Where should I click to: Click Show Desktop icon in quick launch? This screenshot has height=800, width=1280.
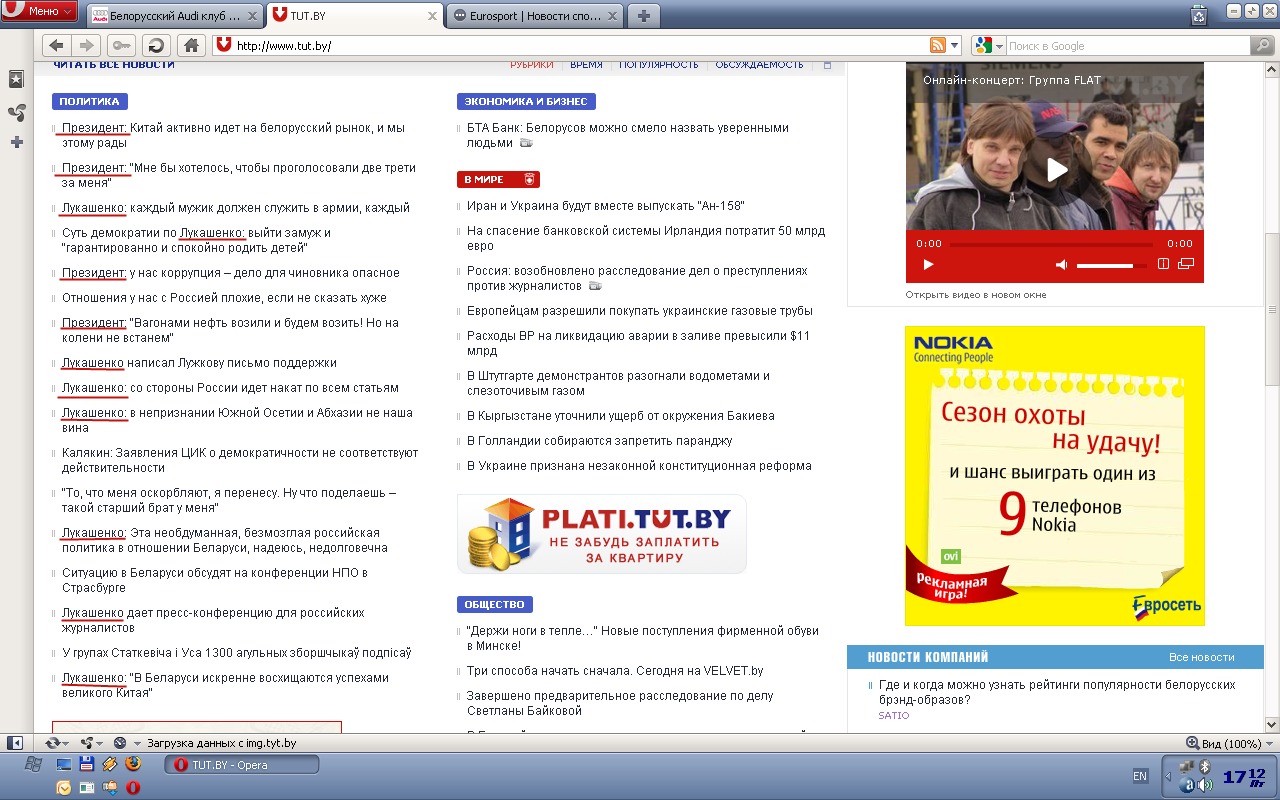tap(64, 764)
